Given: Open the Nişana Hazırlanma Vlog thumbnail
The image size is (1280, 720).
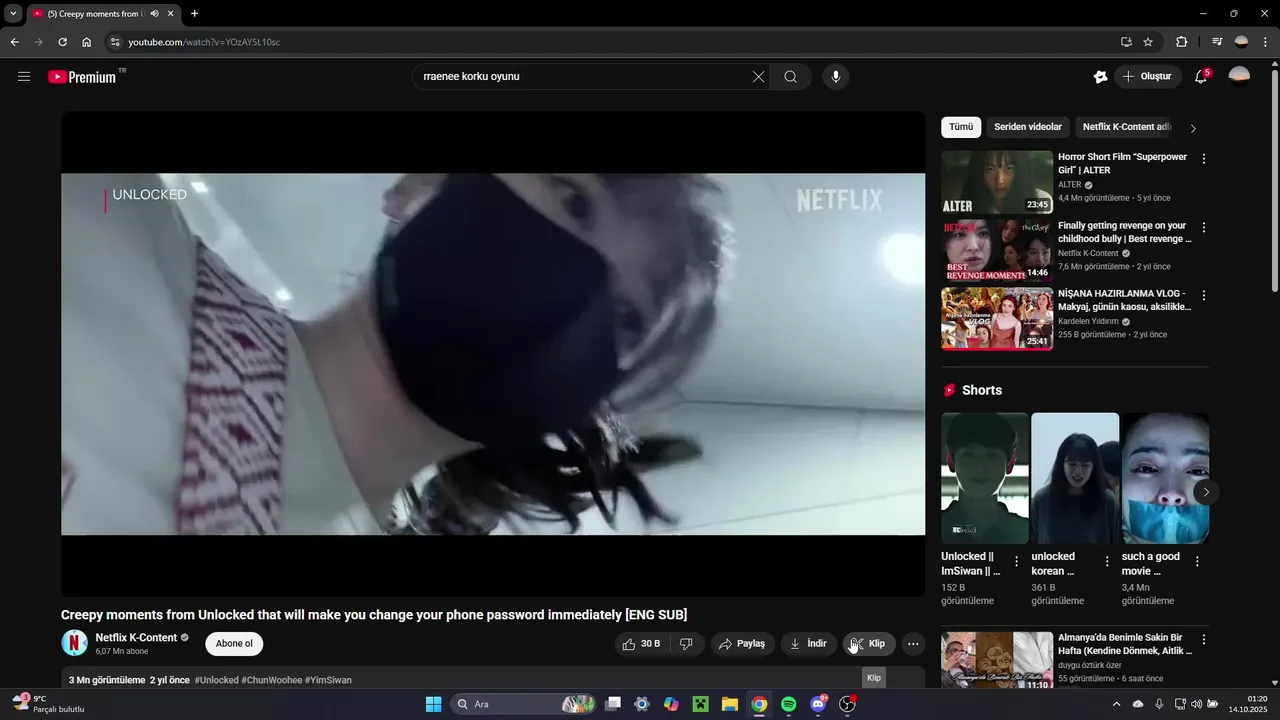Looking at the screenshot, I should coord(997,318).
